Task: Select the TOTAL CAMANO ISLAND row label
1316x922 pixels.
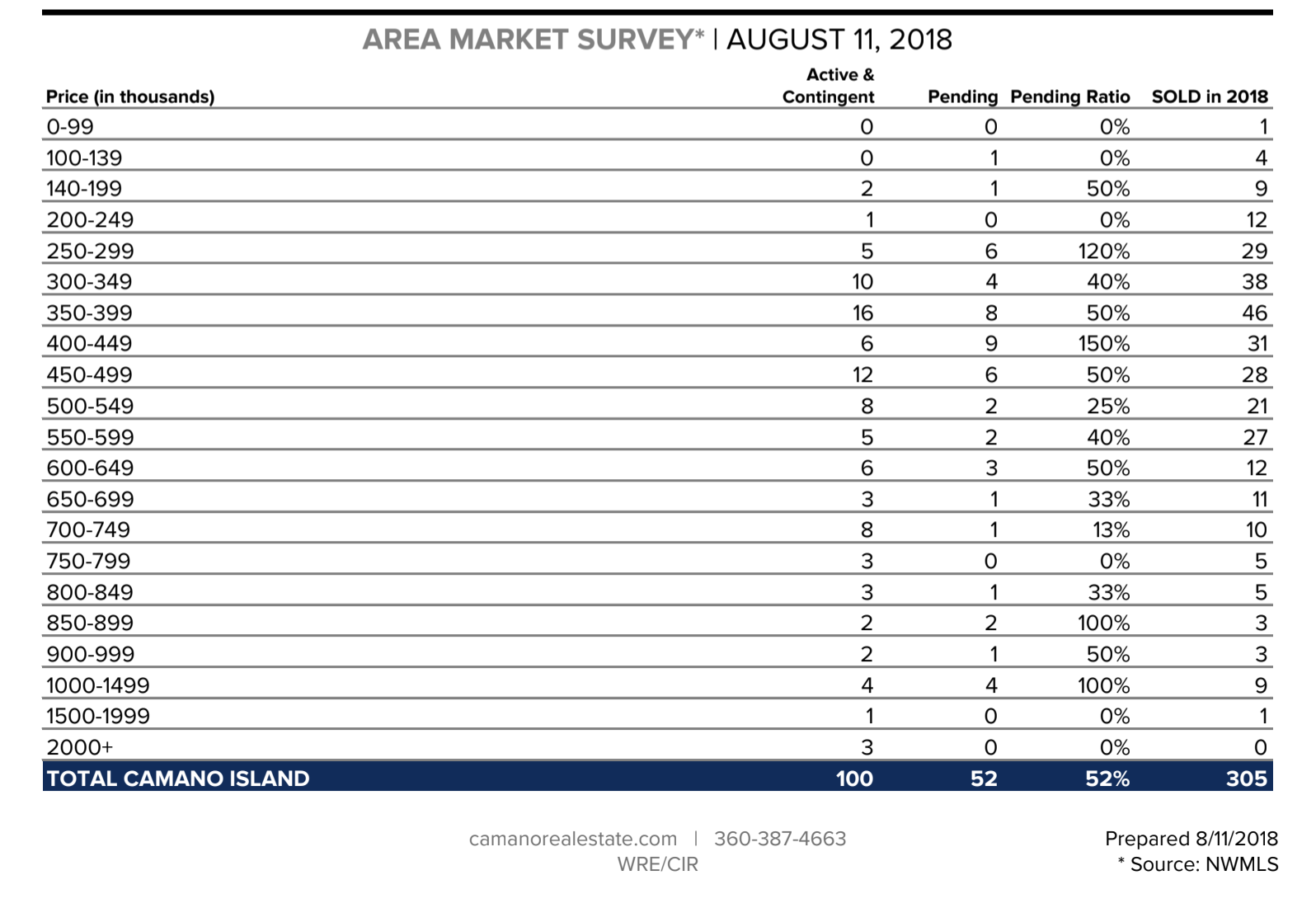Action: (x=178, y=779)
